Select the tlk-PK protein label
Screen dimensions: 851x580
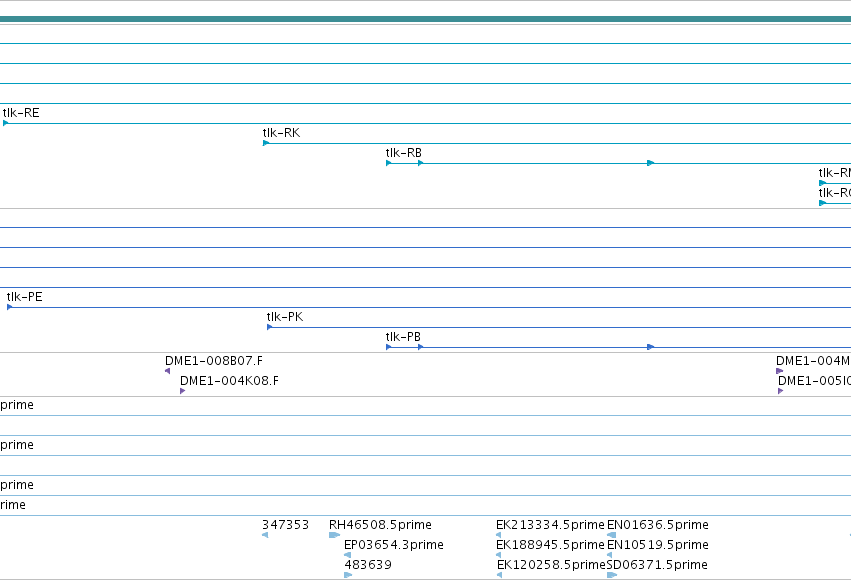[x=285, y=317]
